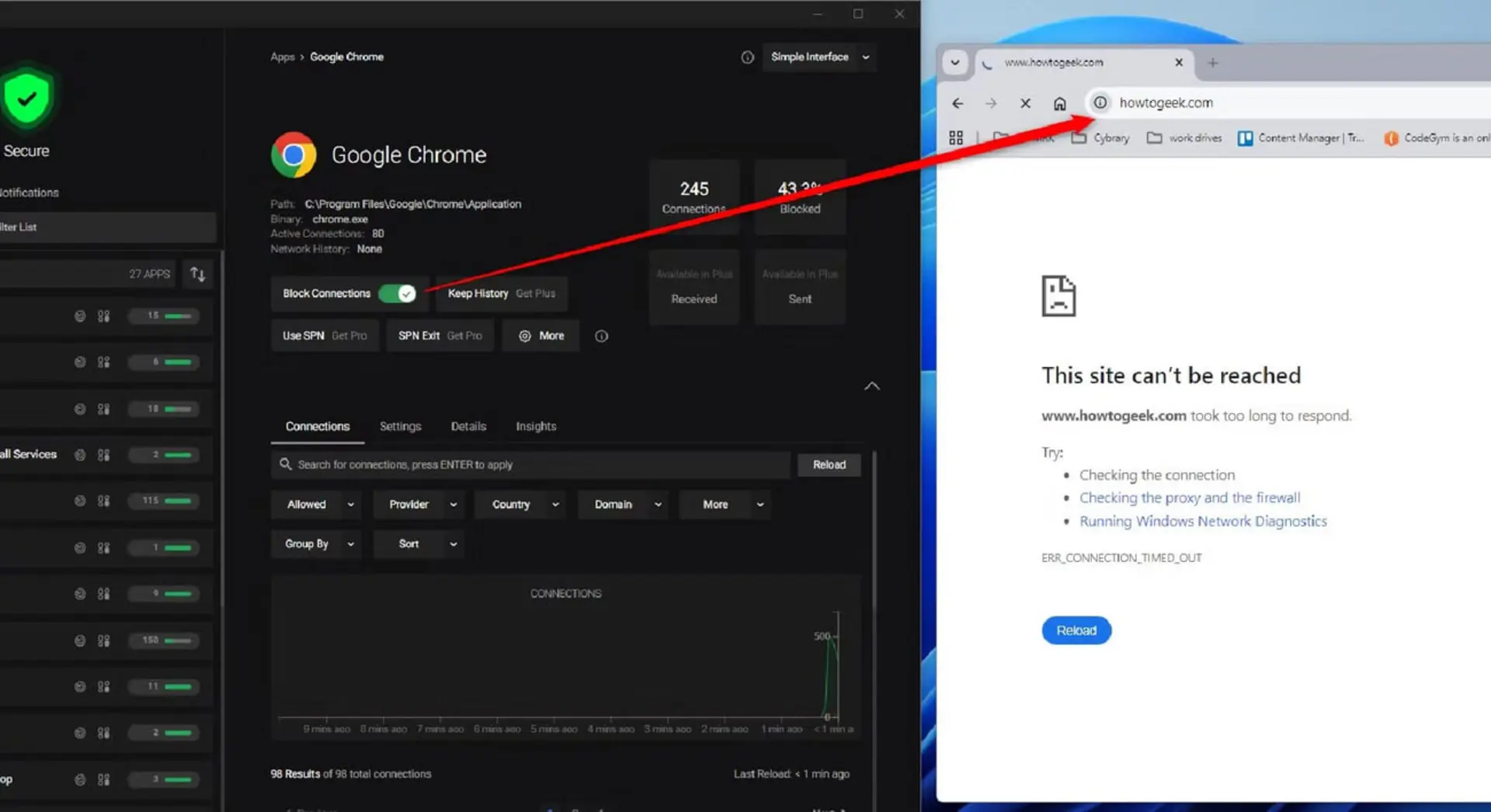Open the Content Manager Trello bookmark

pyautogui.click(x=1301, y=138)
